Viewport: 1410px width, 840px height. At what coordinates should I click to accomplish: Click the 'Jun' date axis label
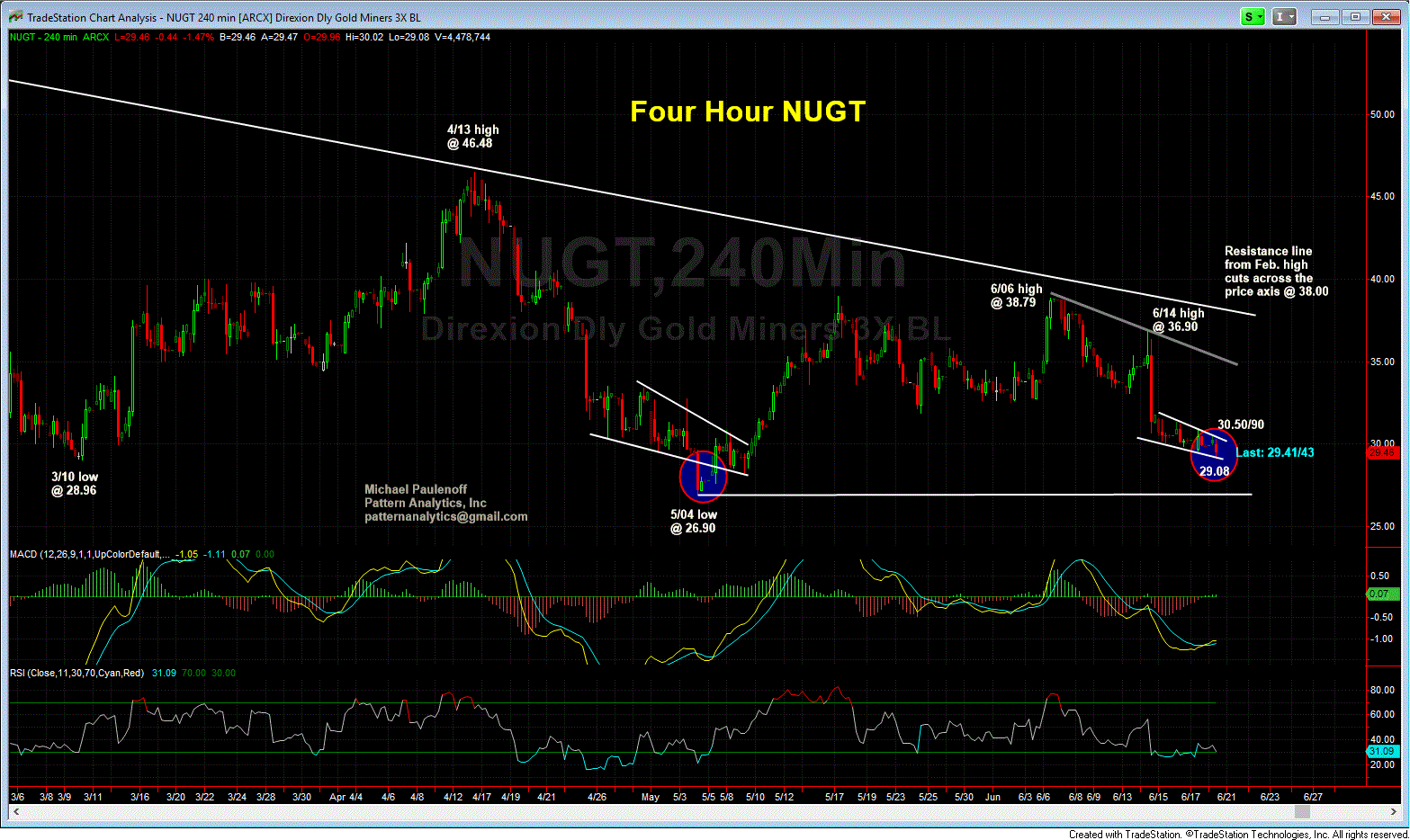tap(992, 797)
